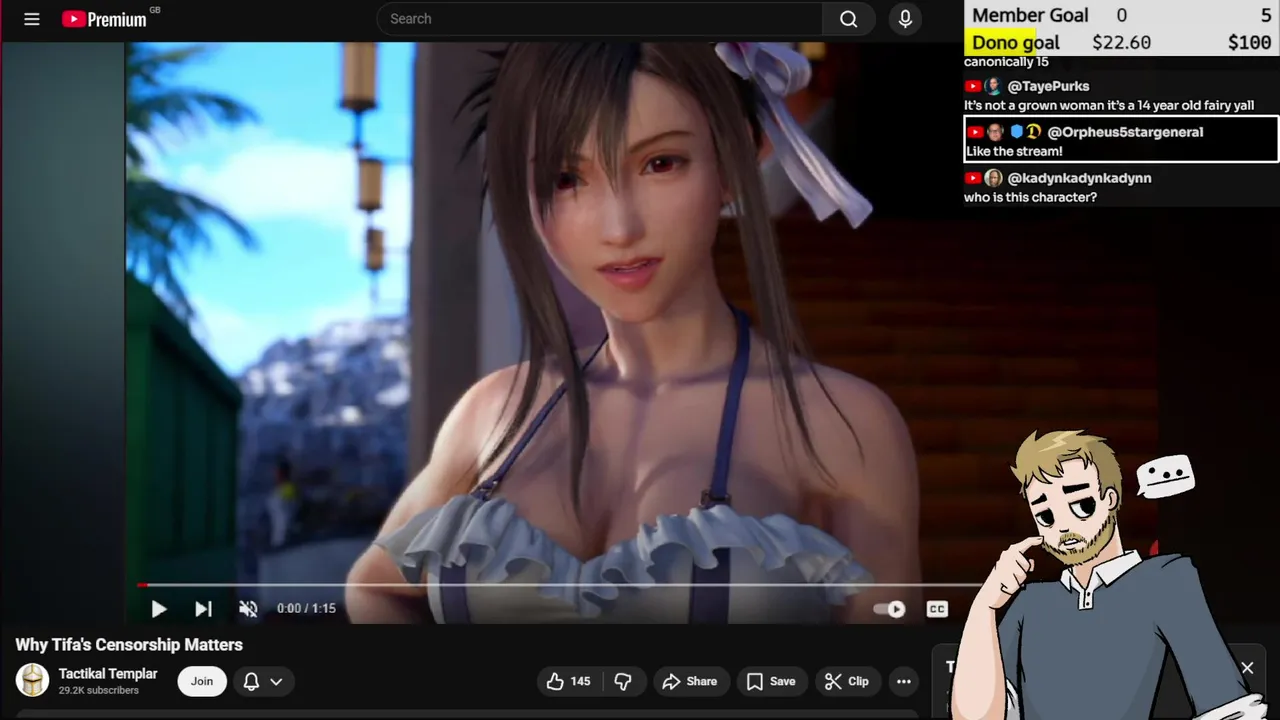Skip to next video
This screenshot has height=720, width=1280.
coord(203,608)
